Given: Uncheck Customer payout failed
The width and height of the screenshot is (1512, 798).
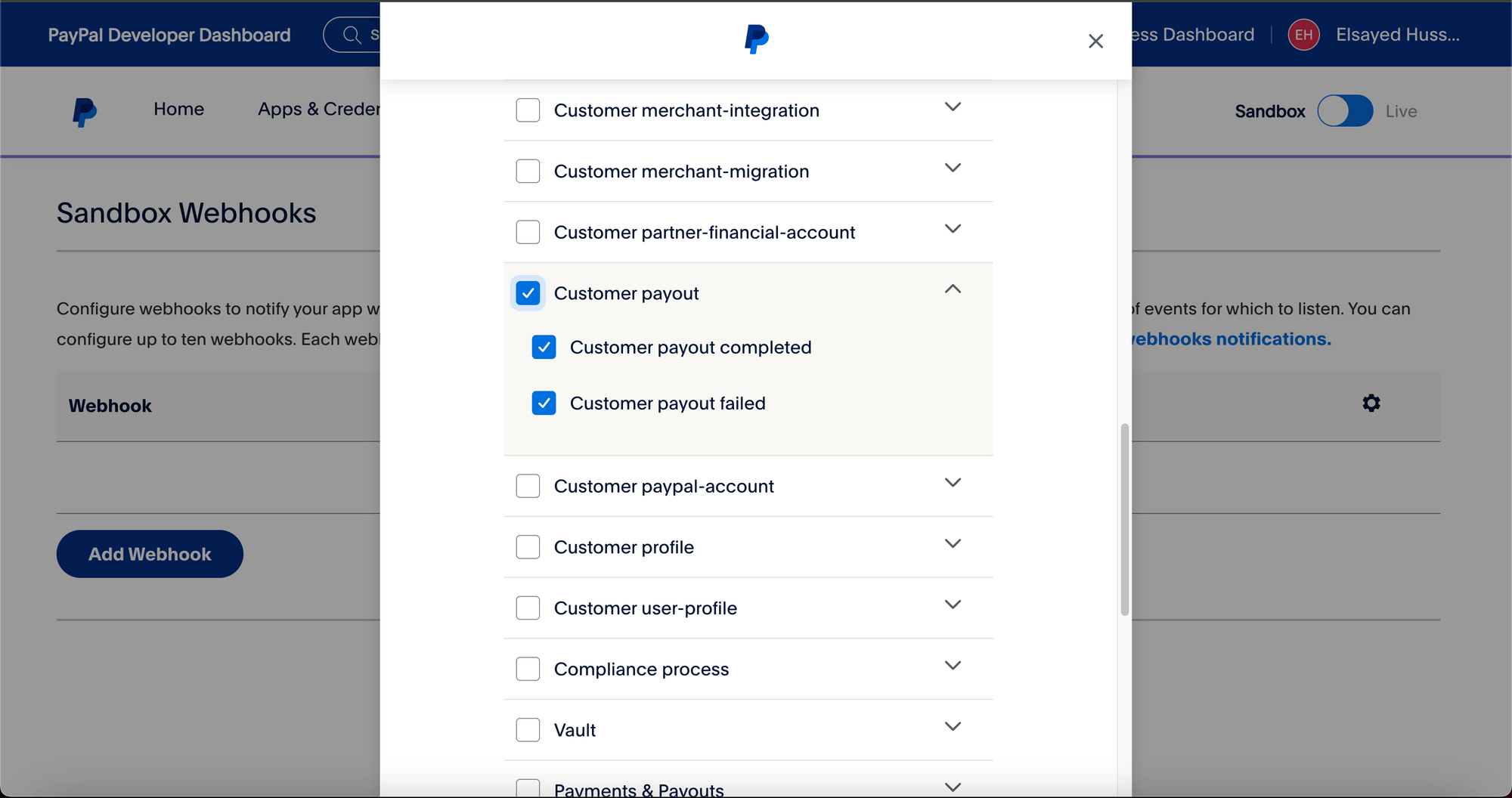Looking at the screenshot, I should (544, 404).
